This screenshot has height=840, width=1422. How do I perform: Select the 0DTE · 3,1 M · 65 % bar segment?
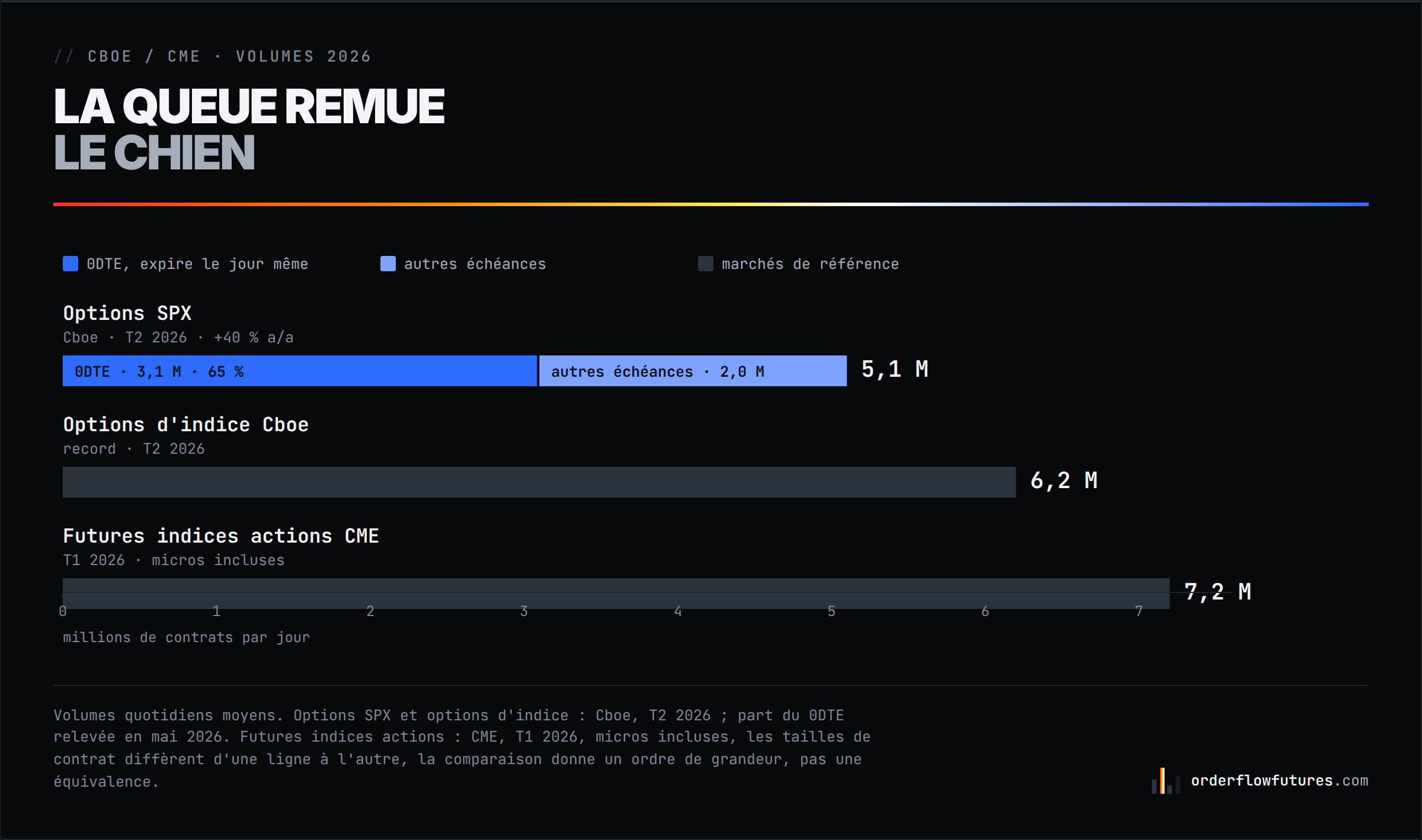tap(300, 371)
